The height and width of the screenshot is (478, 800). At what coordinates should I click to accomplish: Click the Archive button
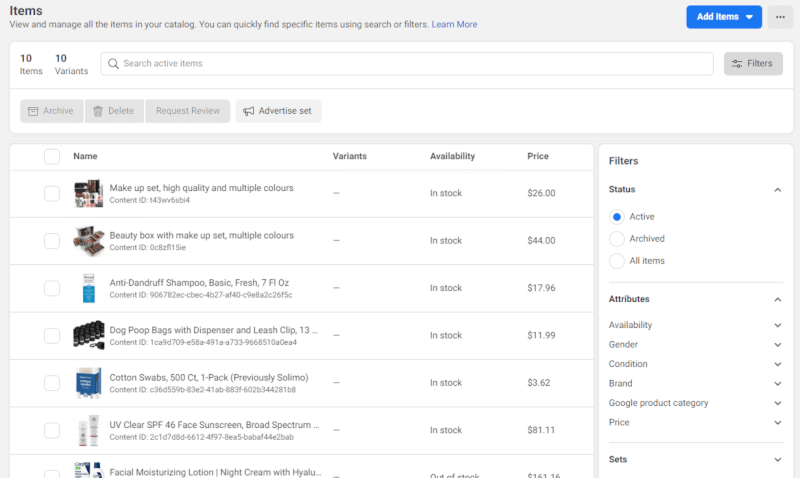tap(52, 111)
